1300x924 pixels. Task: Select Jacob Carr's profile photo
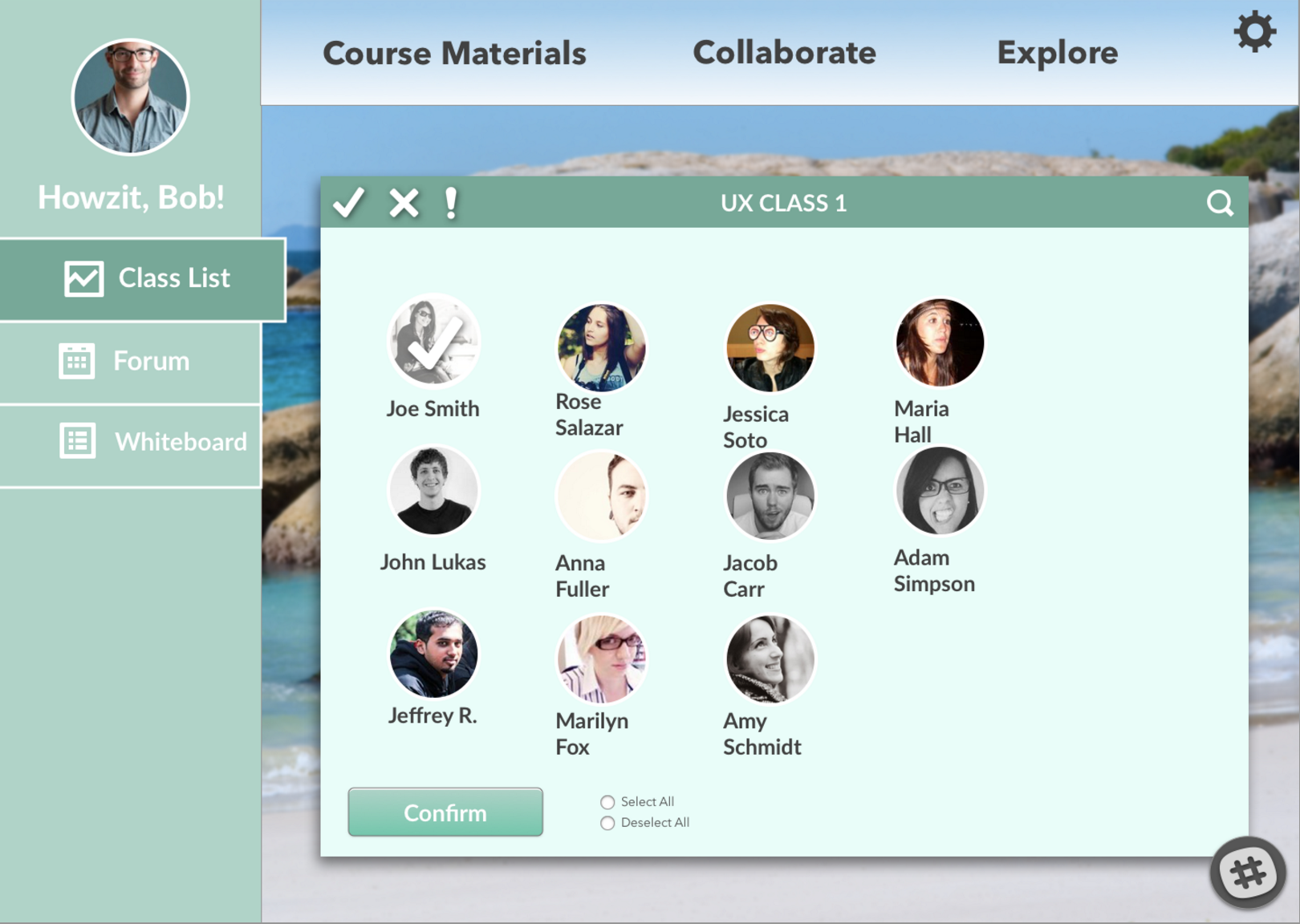coord(770,496)
